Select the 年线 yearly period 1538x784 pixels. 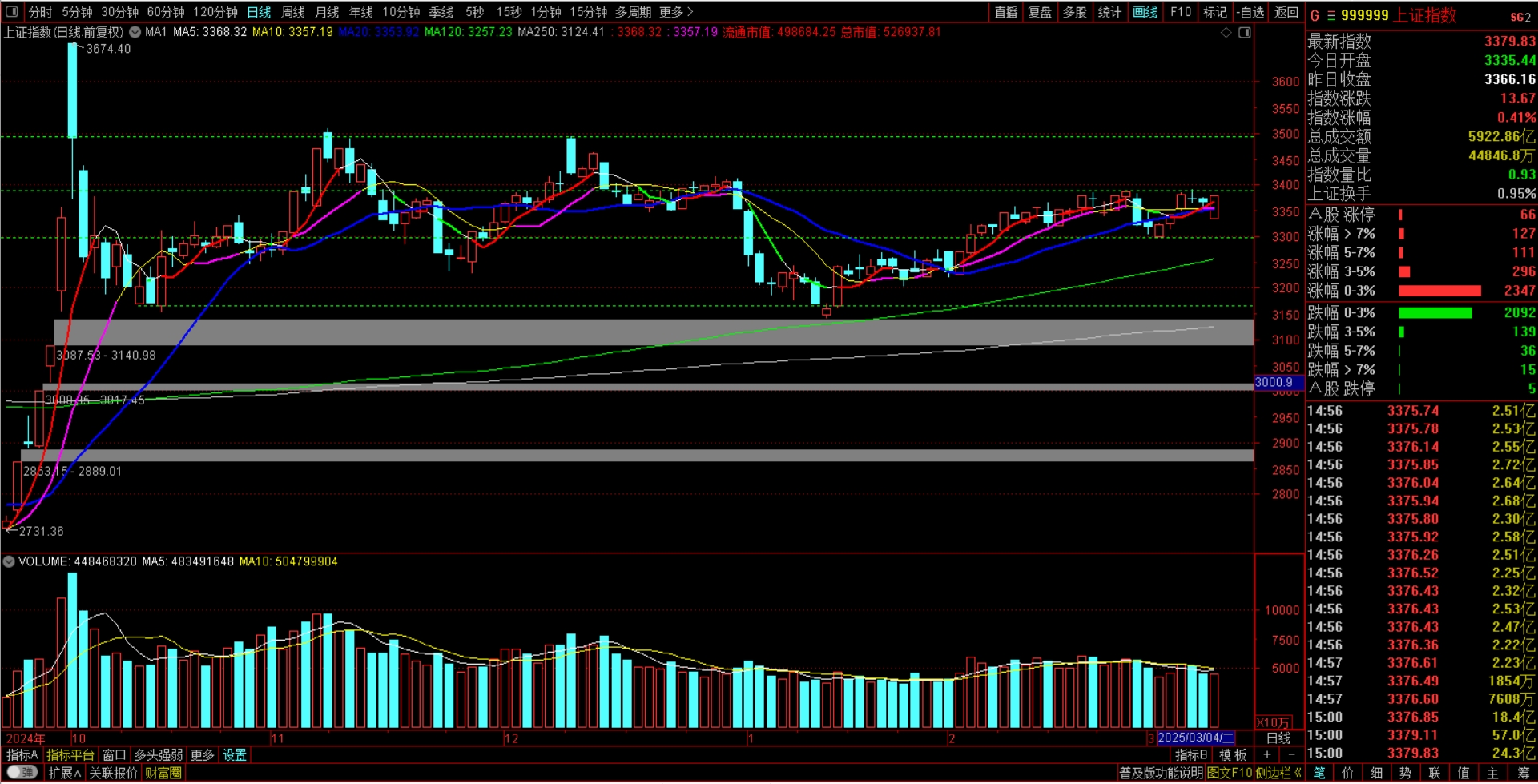[x=361, y=12]
